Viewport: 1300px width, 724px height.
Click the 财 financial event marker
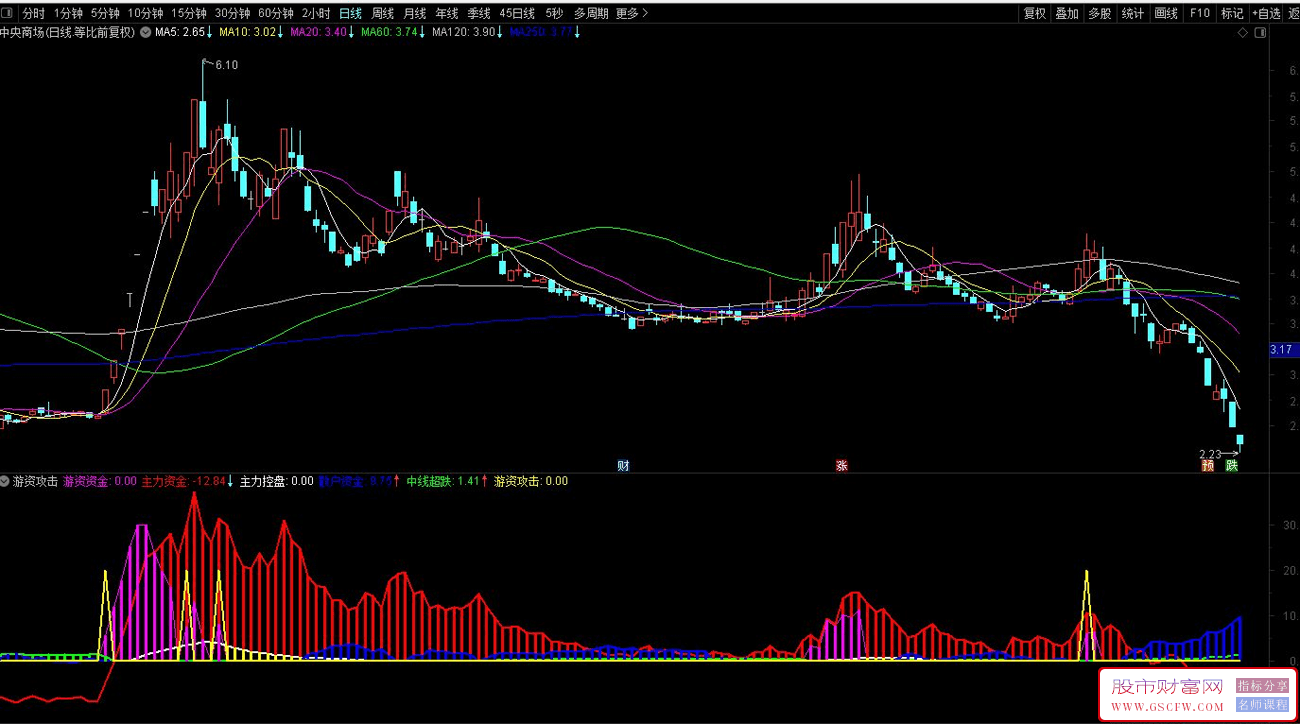click(623, 465)
